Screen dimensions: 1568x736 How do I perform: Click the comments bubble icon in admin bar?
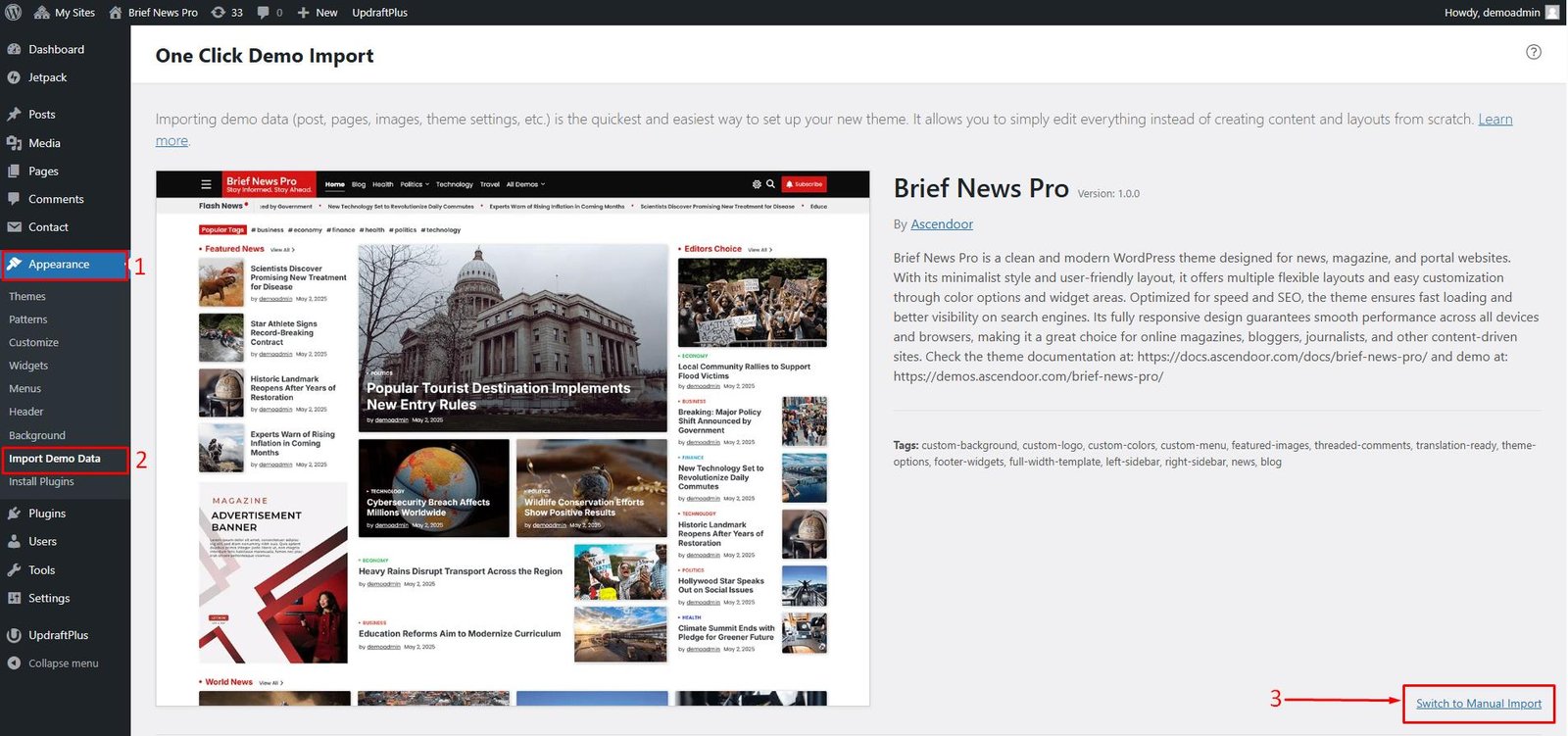pyautogui.click(x=264, y=13)
